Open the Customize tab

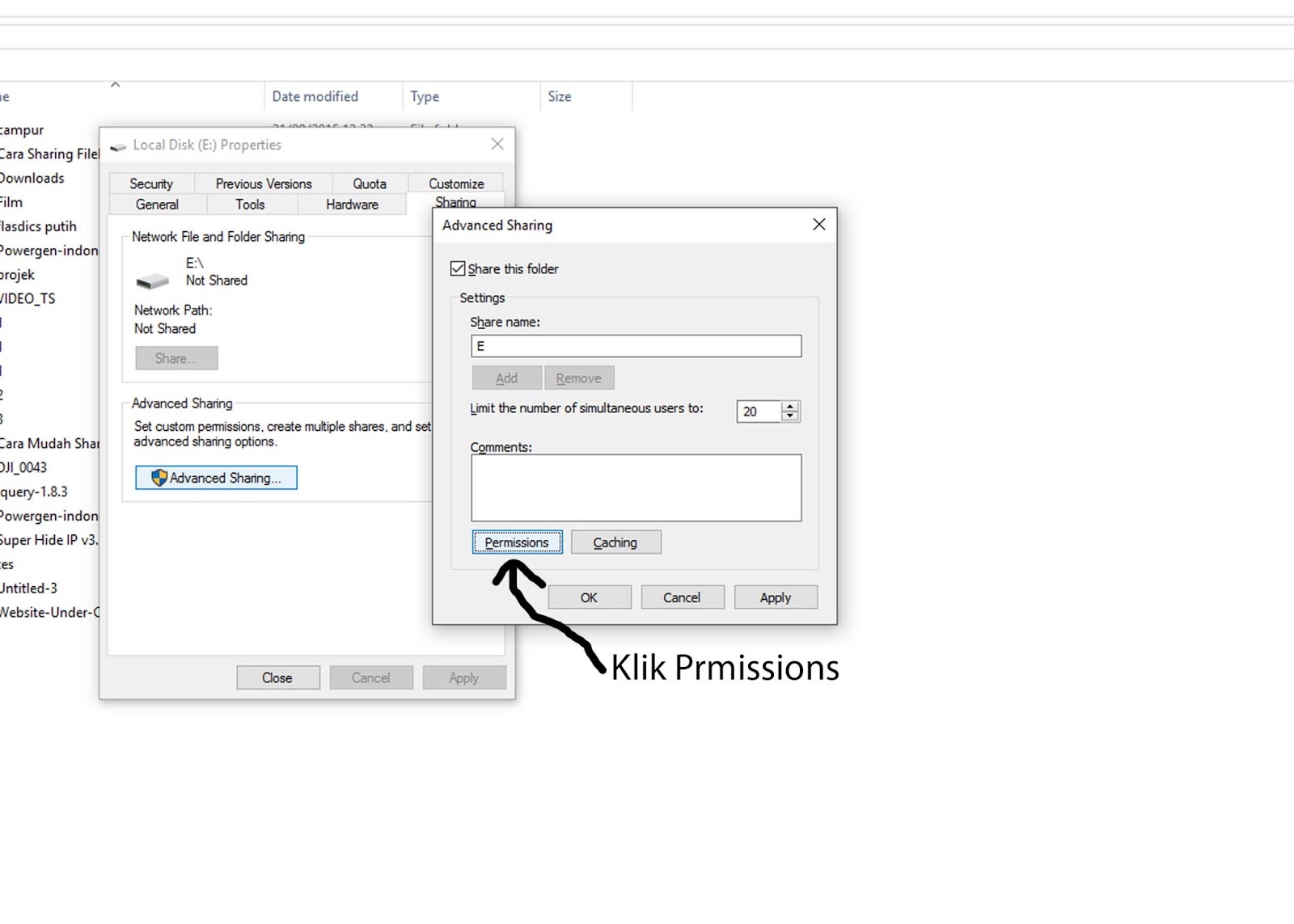click(x=455, y=183)
